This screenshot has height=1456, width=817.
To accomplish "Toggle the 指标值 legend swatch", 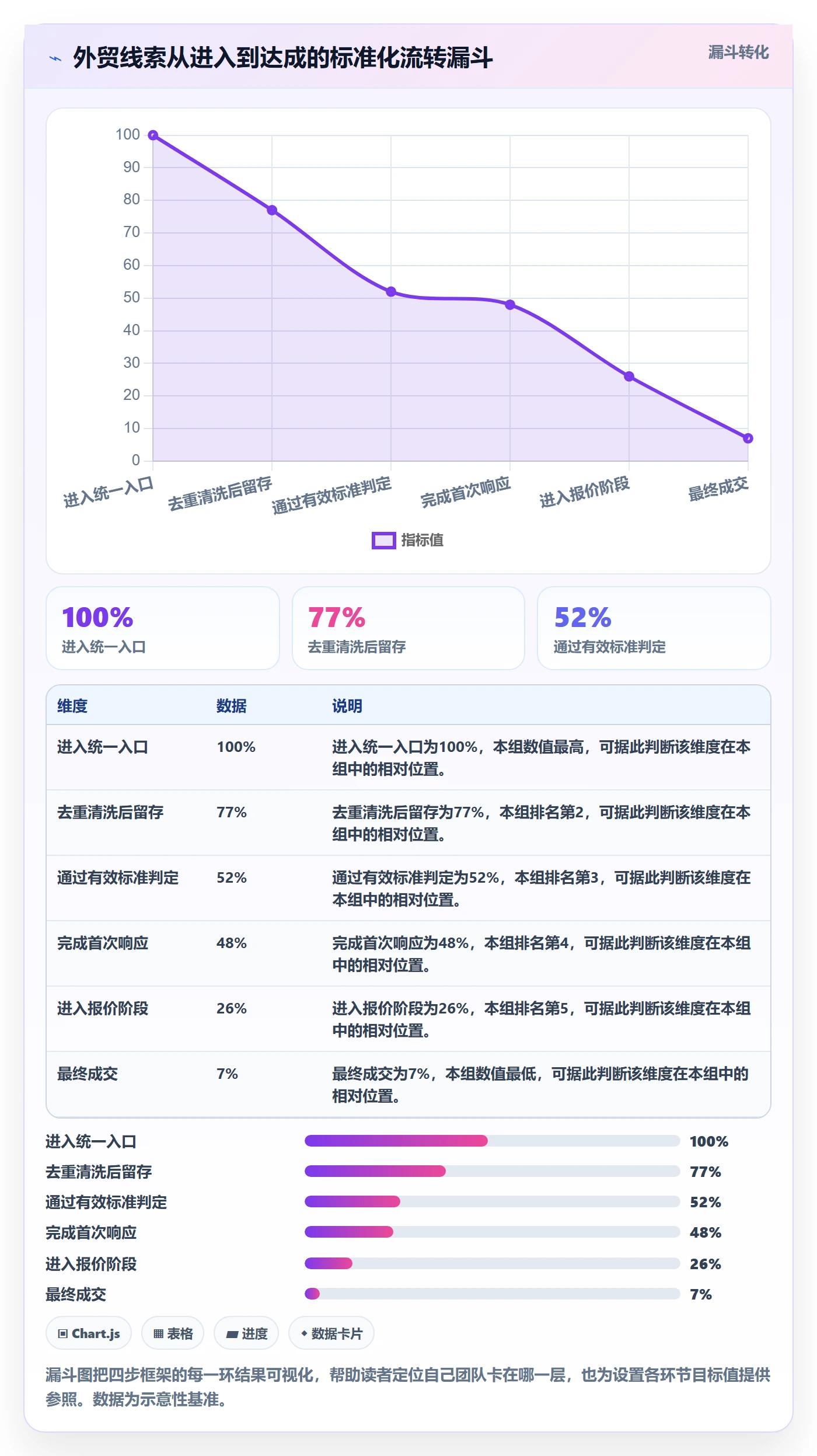I will [384, 541].
